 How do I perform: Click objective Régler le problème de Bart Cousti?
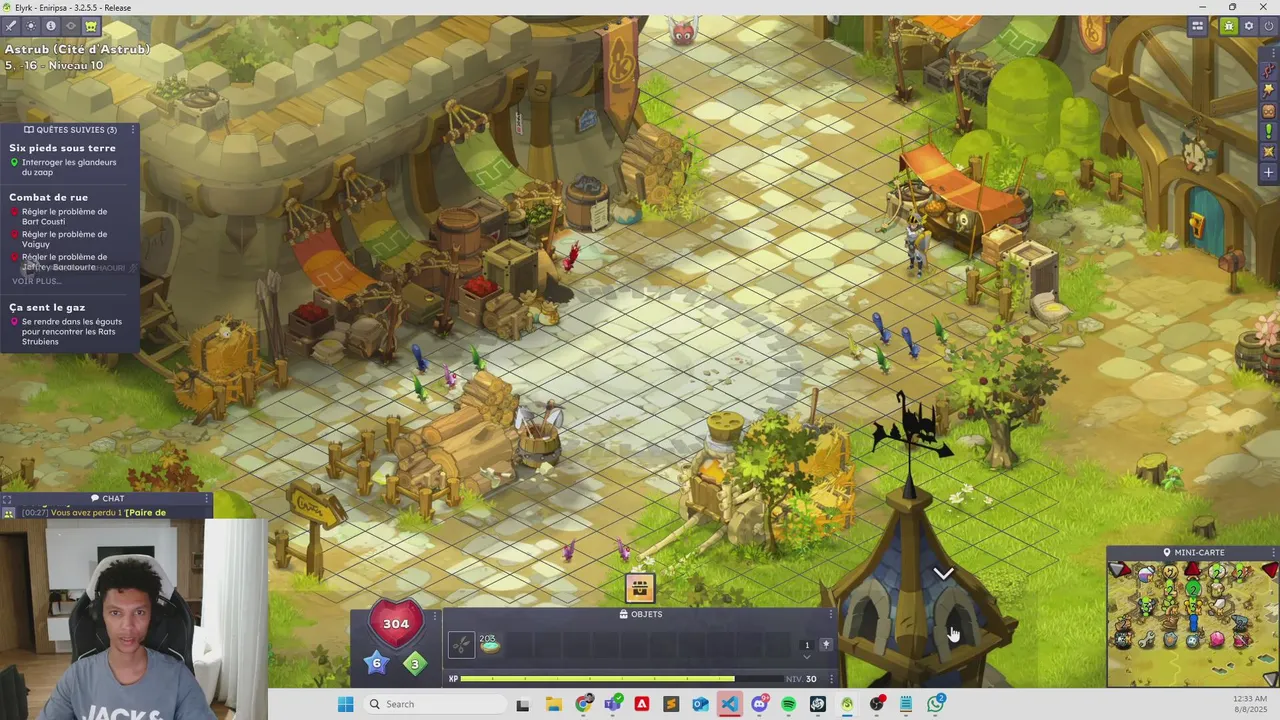tap(64, 217)
